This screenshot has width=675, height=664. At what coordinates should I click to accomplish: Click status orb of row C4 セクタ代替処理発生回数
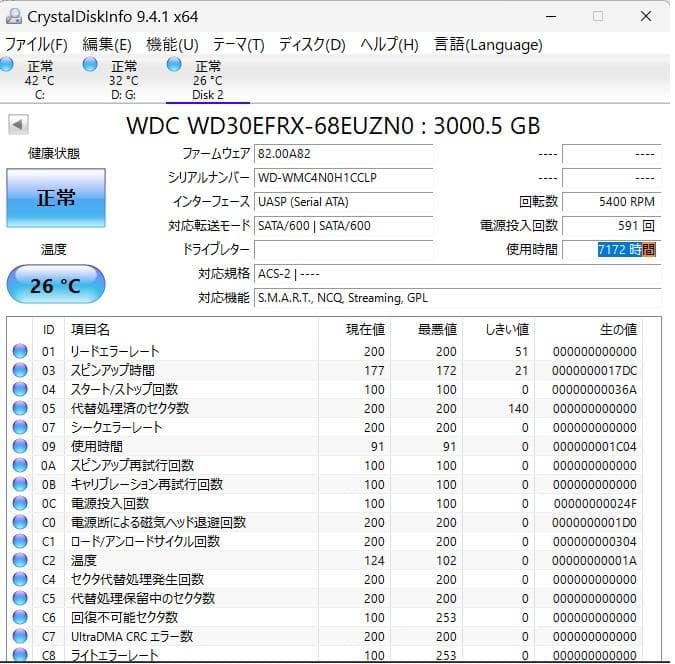click(20, 579)
